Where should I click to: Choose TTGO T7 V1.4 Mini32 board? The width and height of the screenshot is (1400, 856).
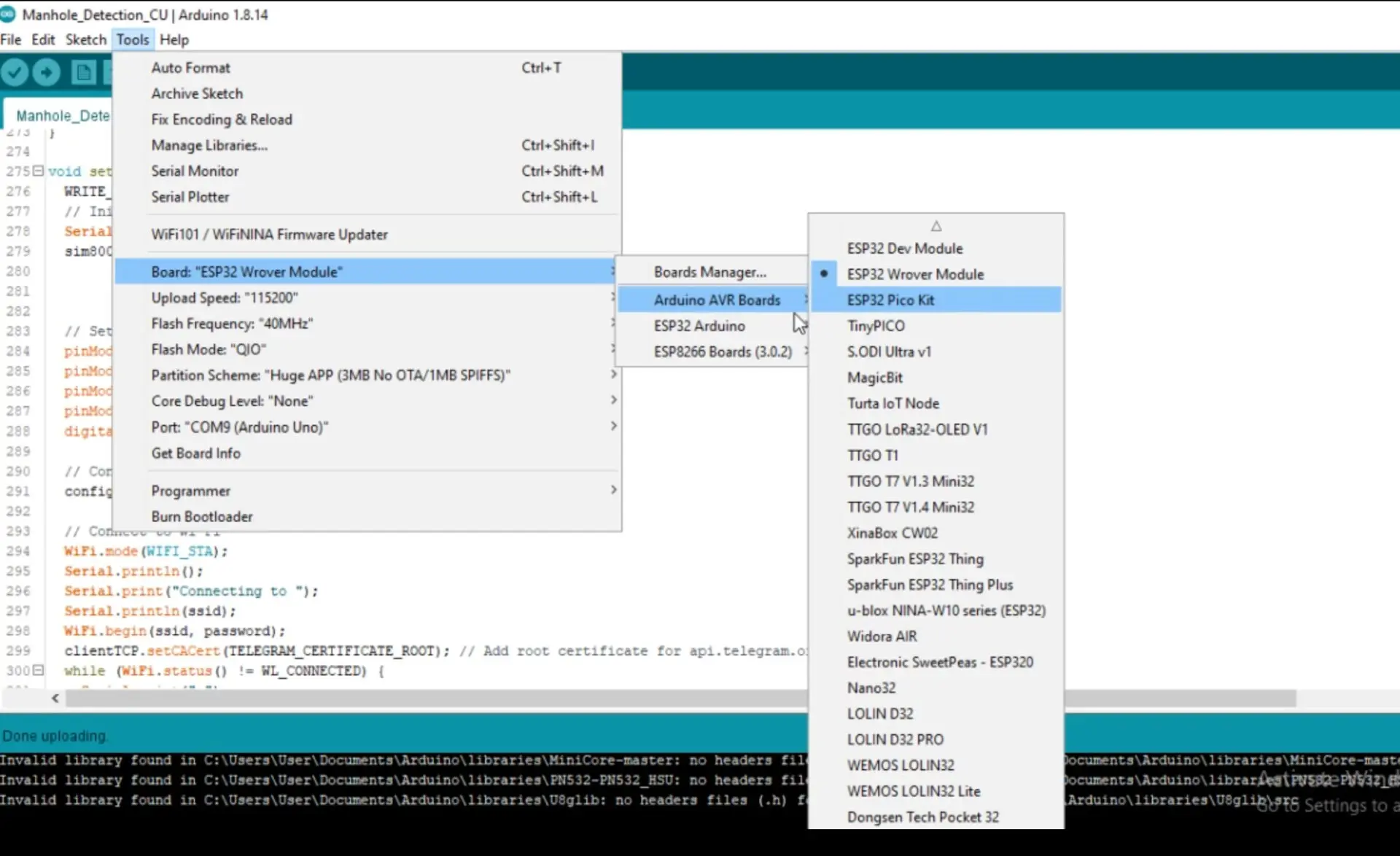click(x=936, y=507)
